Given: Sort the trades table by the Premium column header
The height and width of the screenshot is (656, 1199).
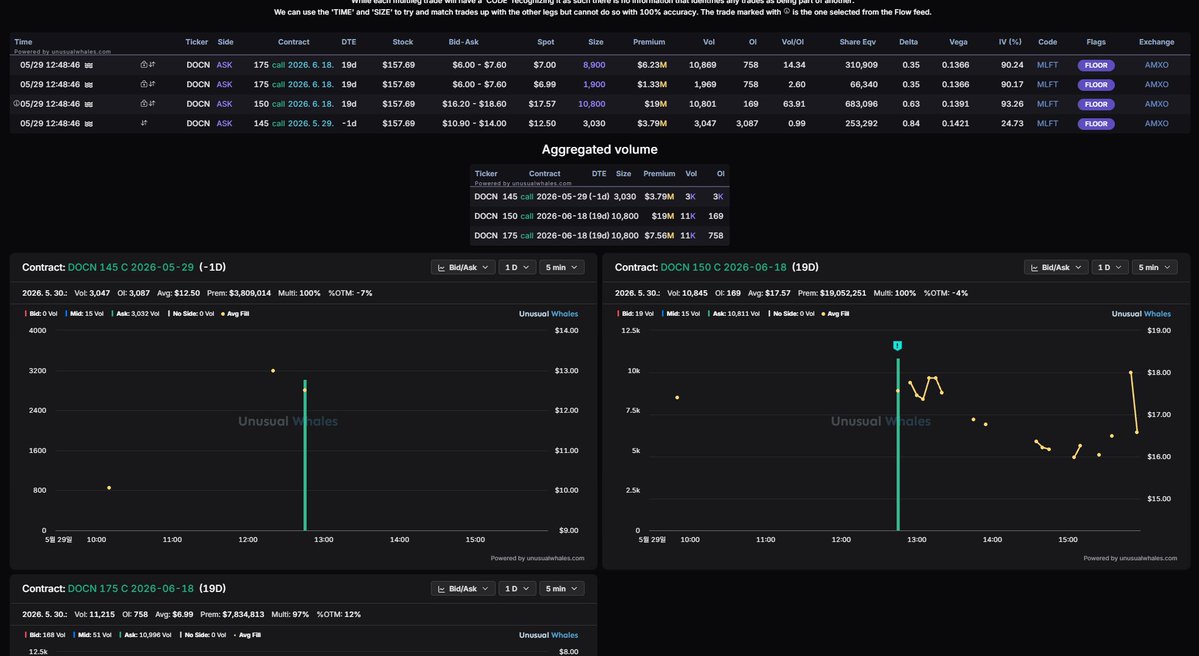Looking at the screenshot, I should (x=648, y=42).
